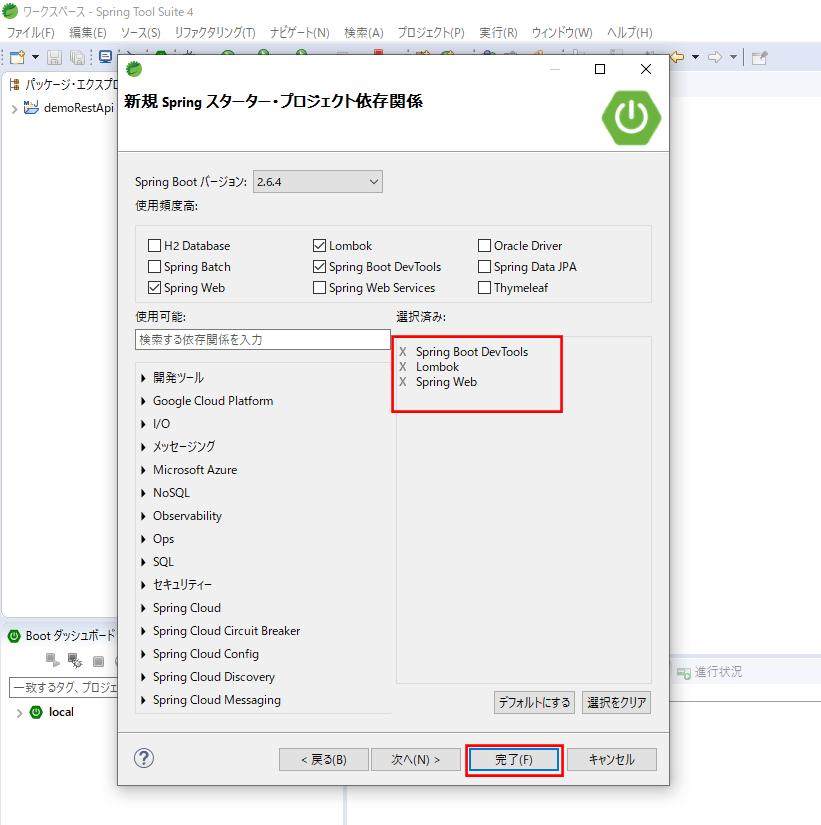Image resolution: width=821 pixels, height=825 pixels.
Task: Click the デフォルトにする button
Action: pyautogui.click(x=534, y=702)
